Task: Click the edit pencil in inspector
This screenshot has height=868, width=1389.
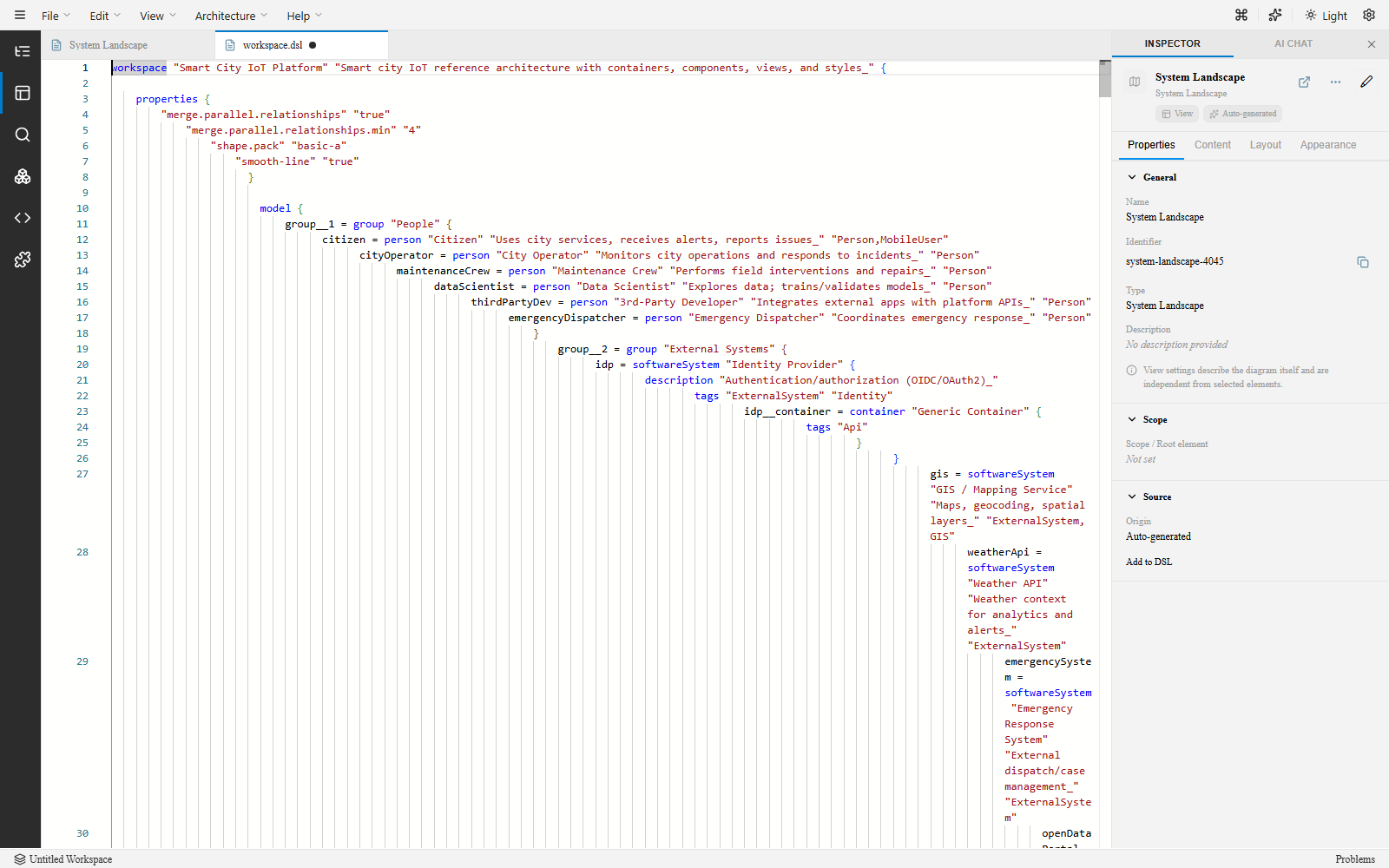Action: 1366,82
